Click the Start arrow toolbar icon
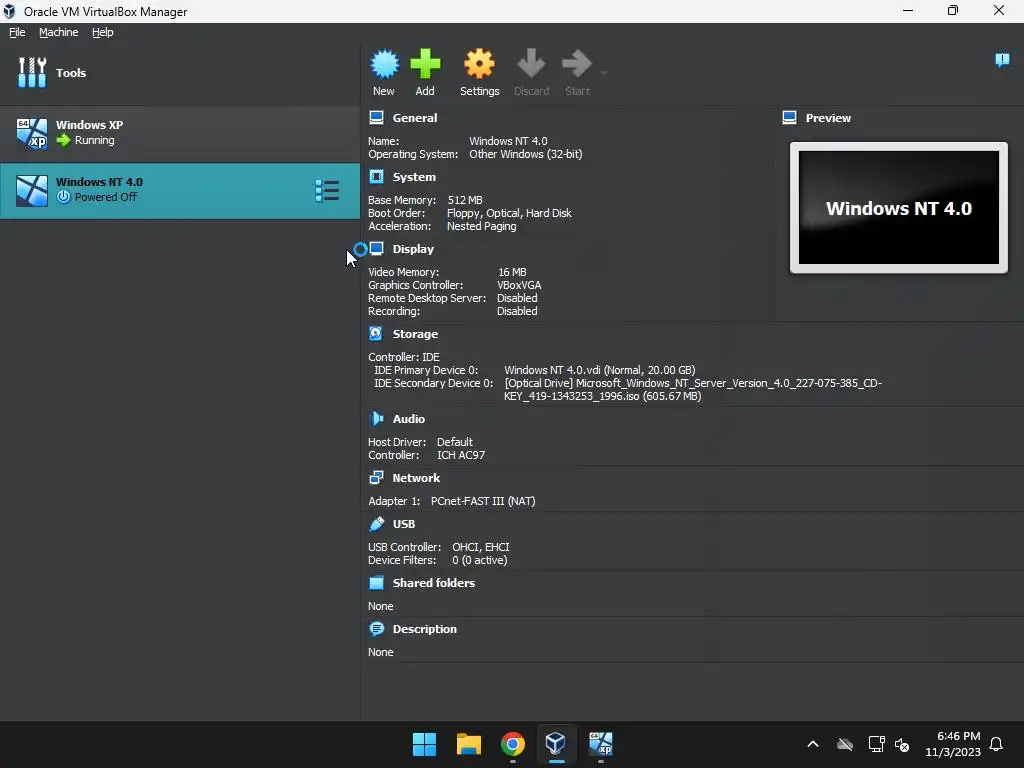1024x768 pixels. point(577,64)
